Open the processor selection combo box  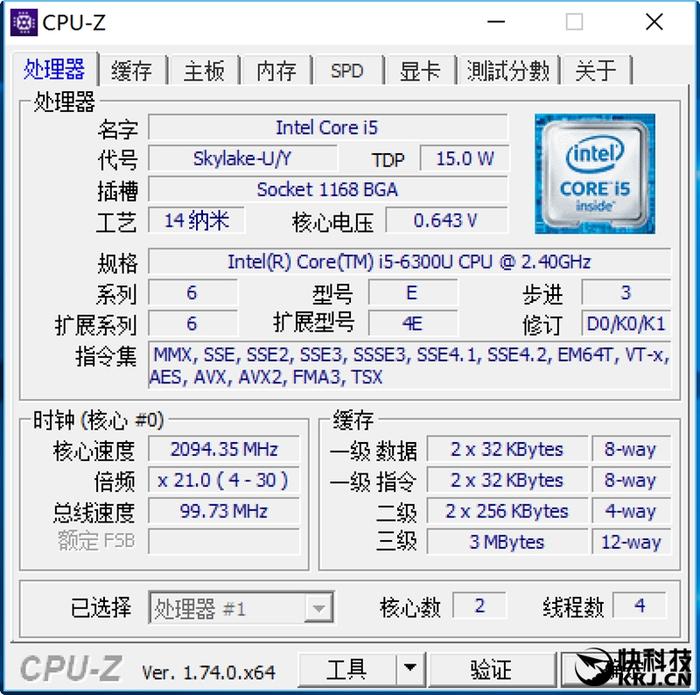241,608
